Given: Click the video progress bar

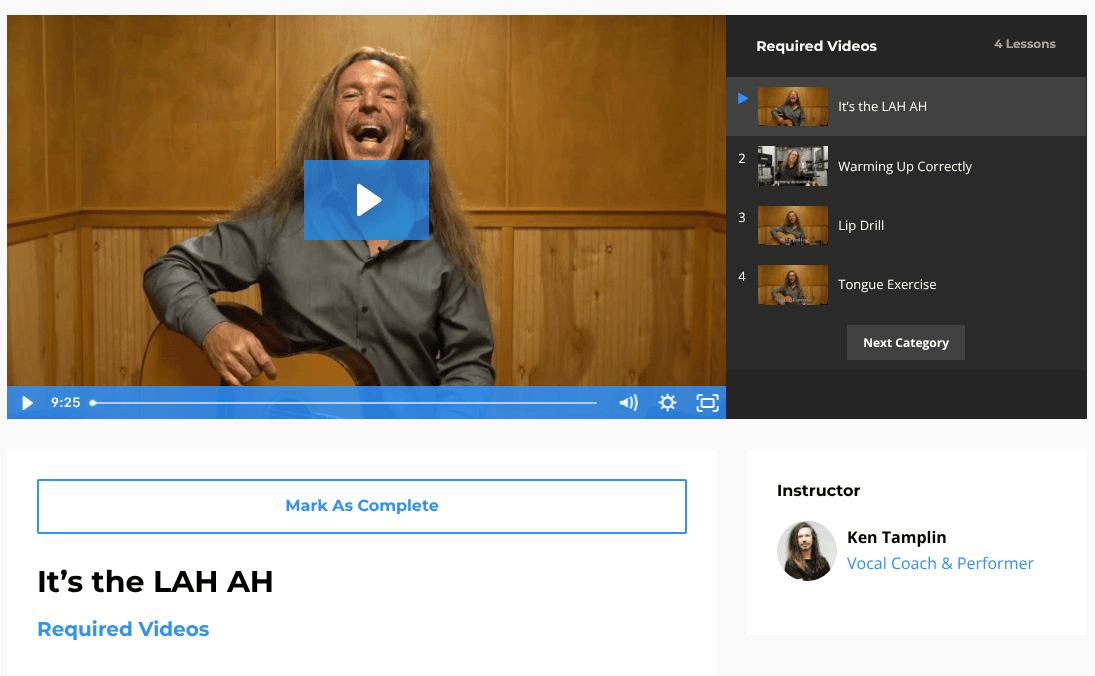Looking at the screenshot, I should [345, 403].
